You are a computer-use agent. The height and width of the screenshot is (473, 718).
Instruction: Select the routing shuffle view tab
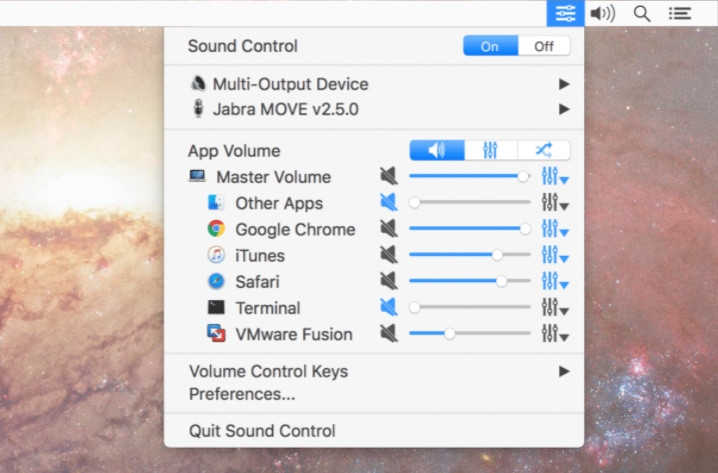[543, 150]
